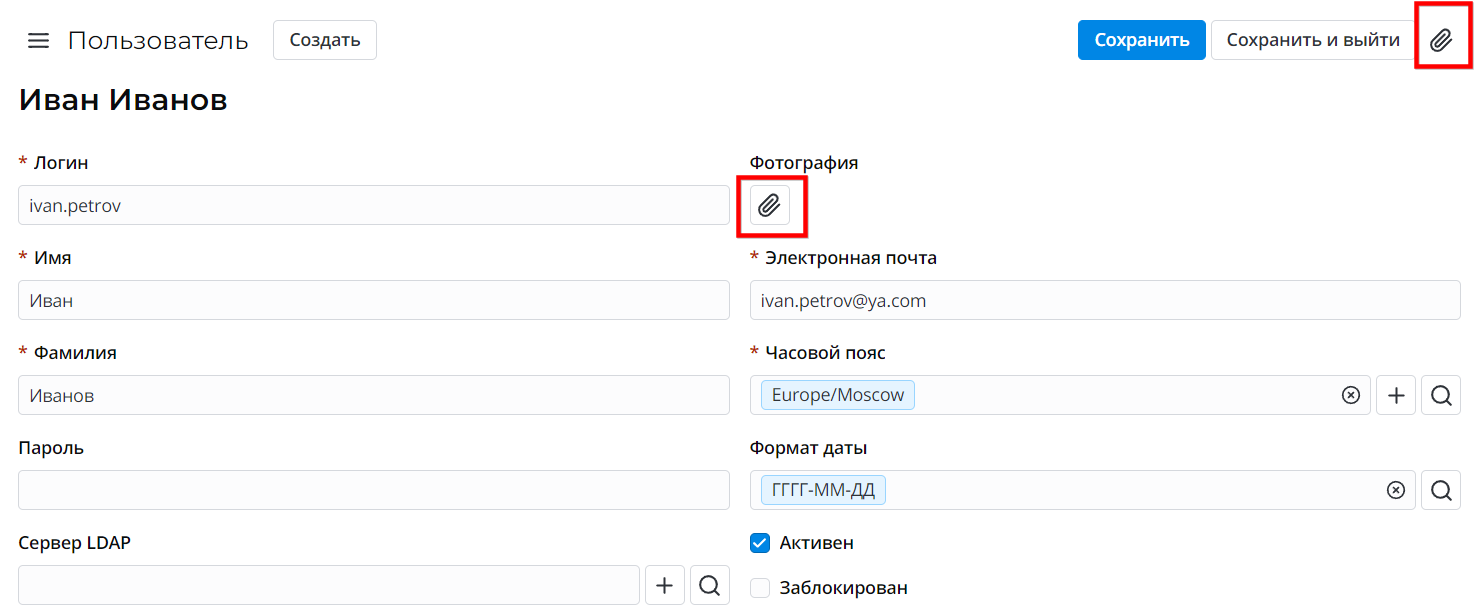Clear the ГГГГ-ММ-ДД date format value
This screenshot has height=613, width=1480.
click(x=1396, y=490)
